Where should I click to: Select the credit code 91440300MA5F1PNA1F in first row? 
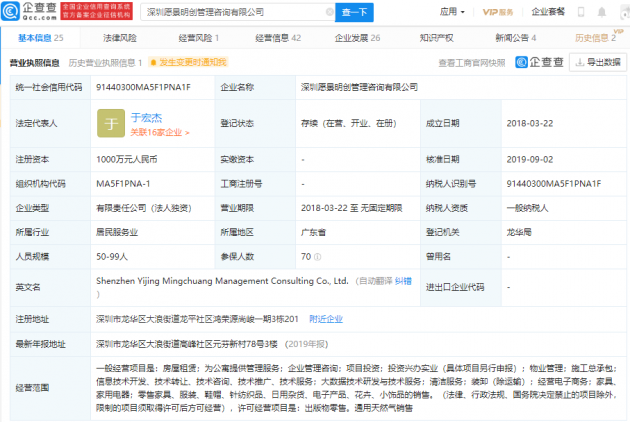click(x=143, y=87)
